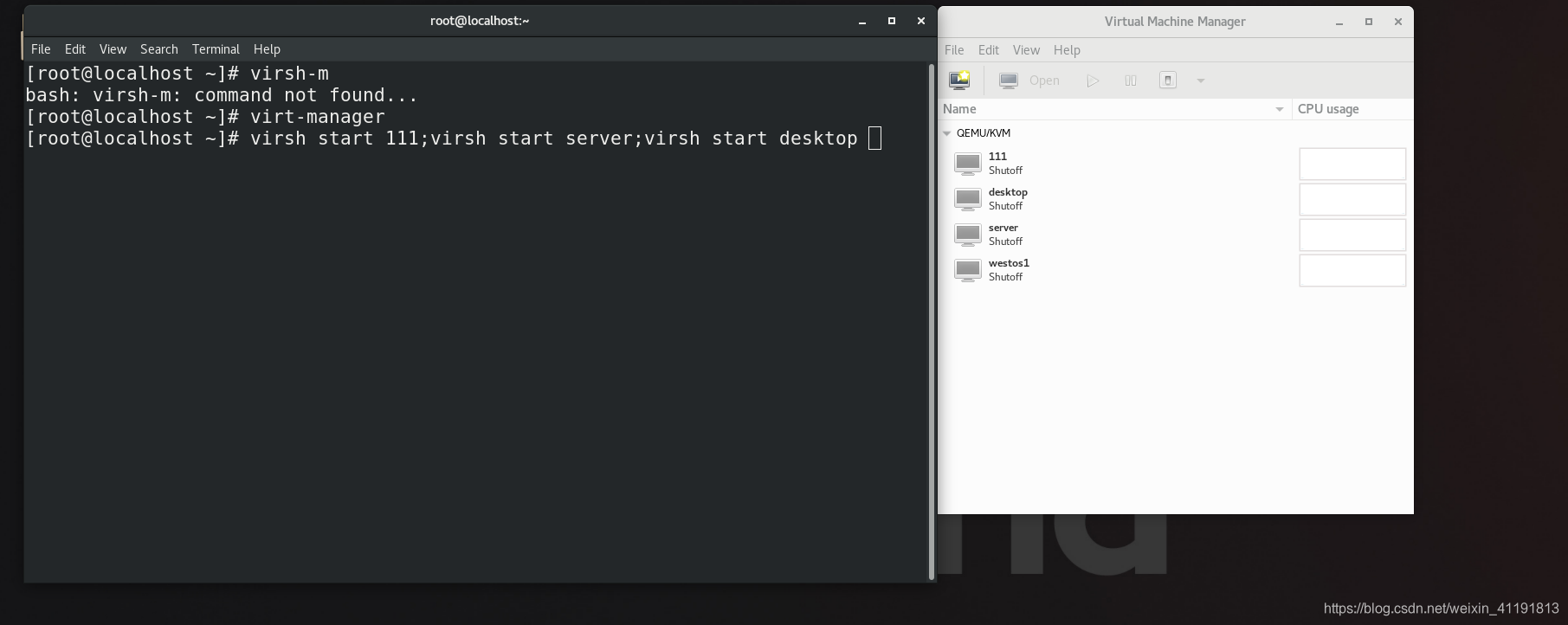The image size is (1568, 625).
Task: Click the terminal command prompt cursor
Action: click(874, 139)
